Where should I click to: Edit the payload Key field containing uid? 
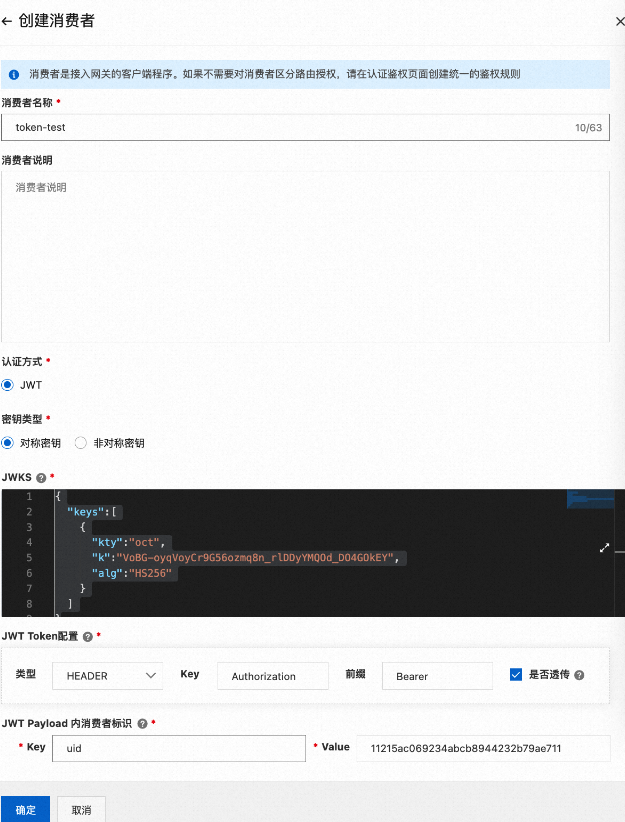(179, 748)
